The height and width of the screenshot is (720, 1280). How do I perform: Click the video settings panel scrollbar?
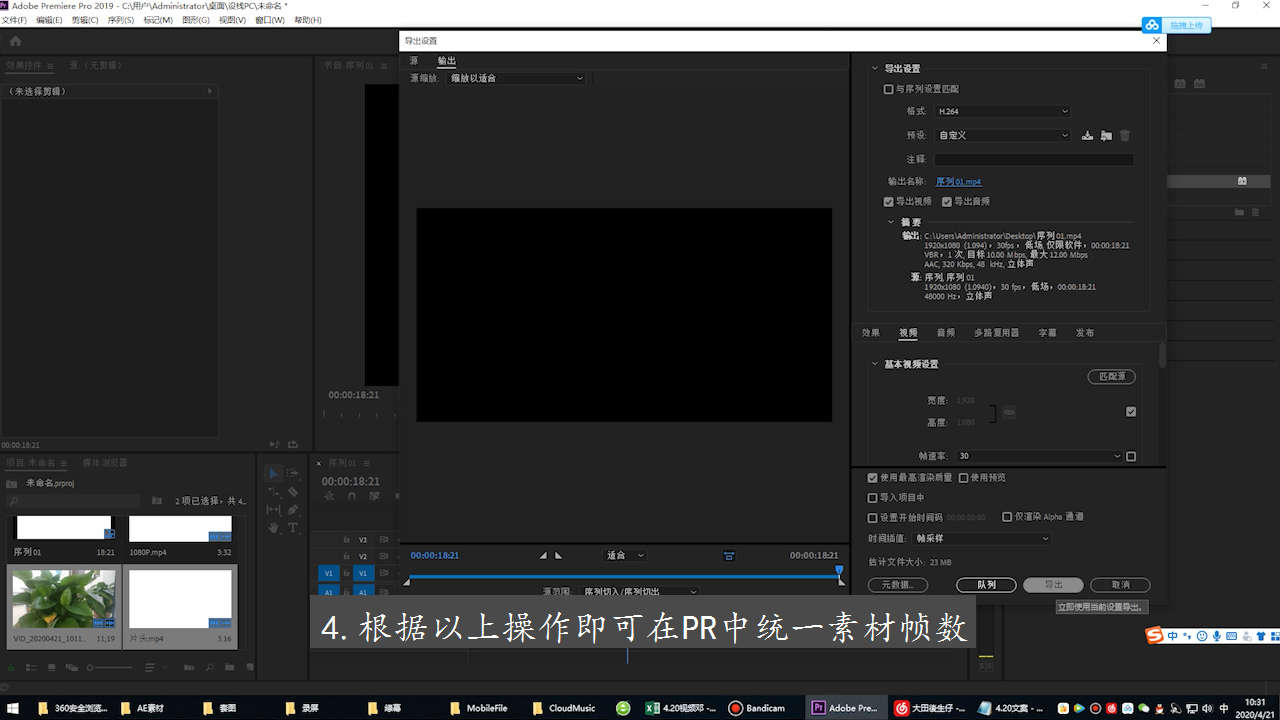coord(1162,355)
